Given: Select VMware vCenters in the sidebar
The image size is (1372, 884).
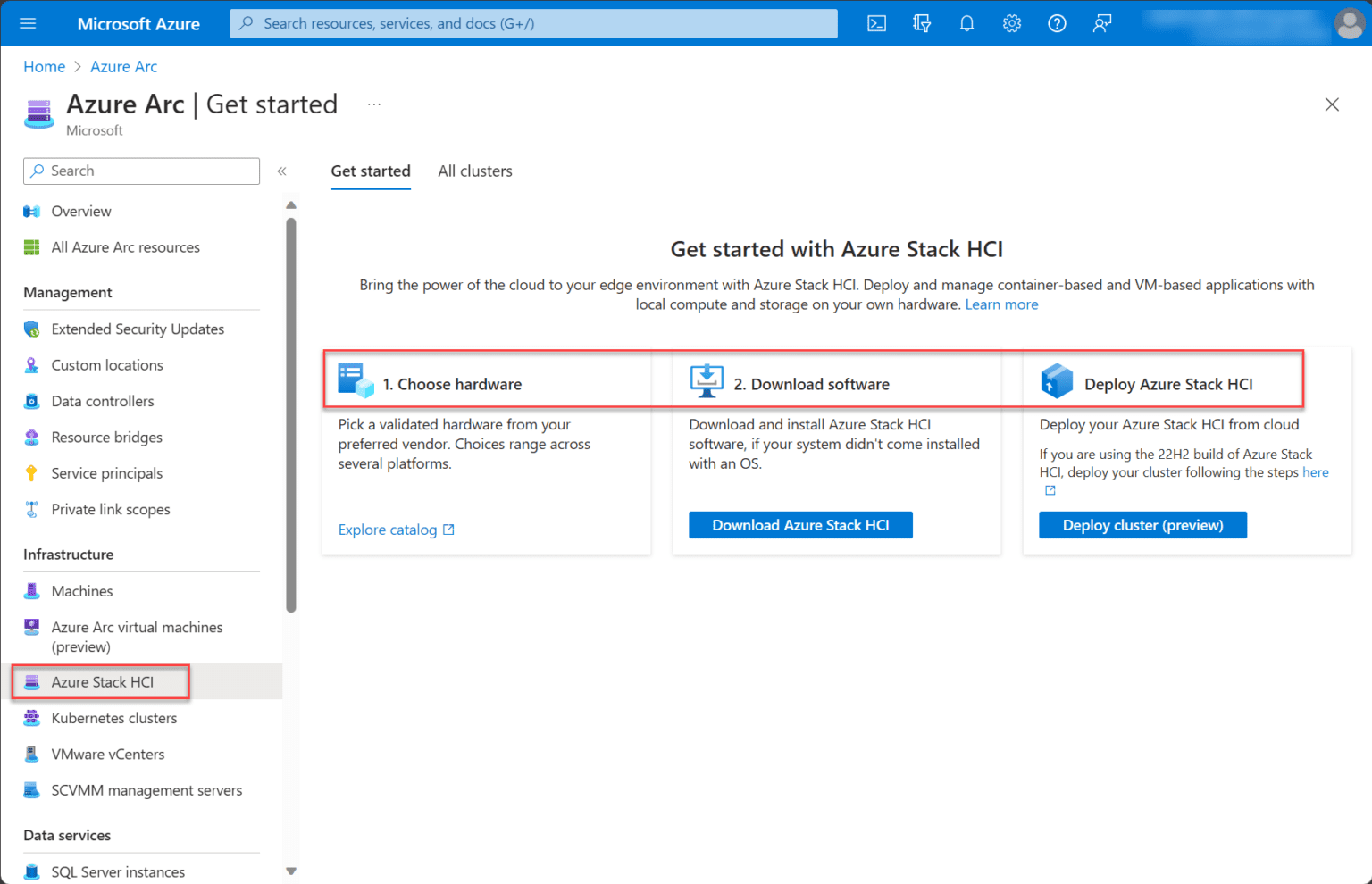Looking at the screenshot, I should point(107,754).
